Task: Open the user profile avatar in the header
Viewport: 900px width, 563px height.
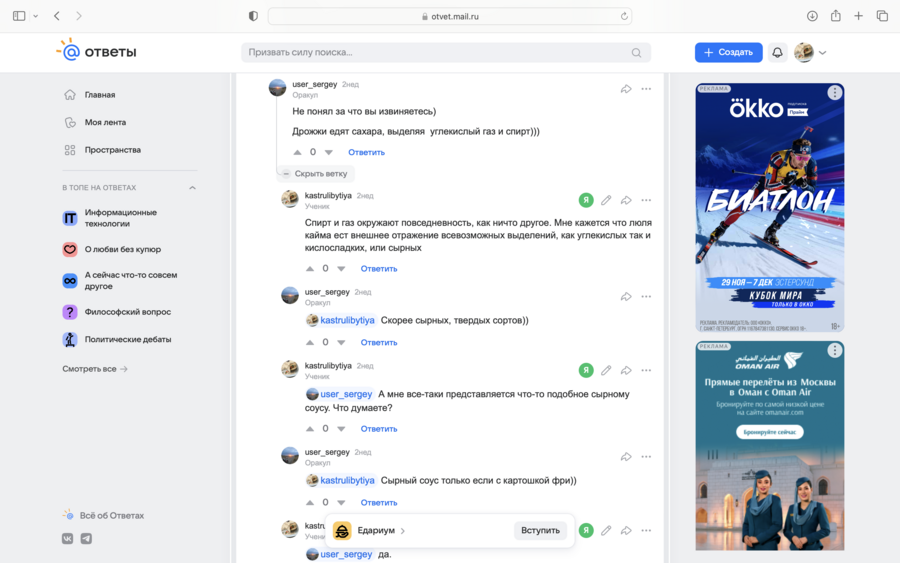Action: point(804,52)
